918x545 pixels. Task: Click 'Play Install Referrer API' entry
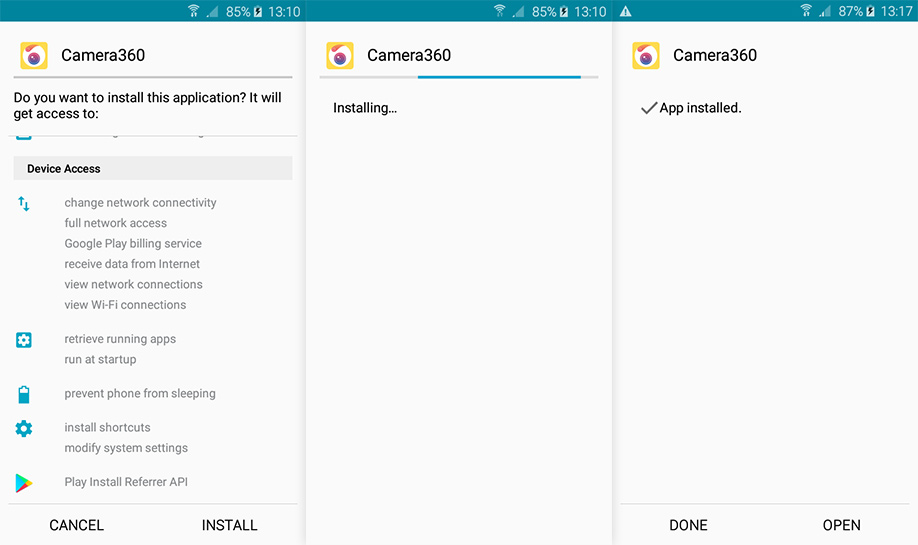pos(126,482)
